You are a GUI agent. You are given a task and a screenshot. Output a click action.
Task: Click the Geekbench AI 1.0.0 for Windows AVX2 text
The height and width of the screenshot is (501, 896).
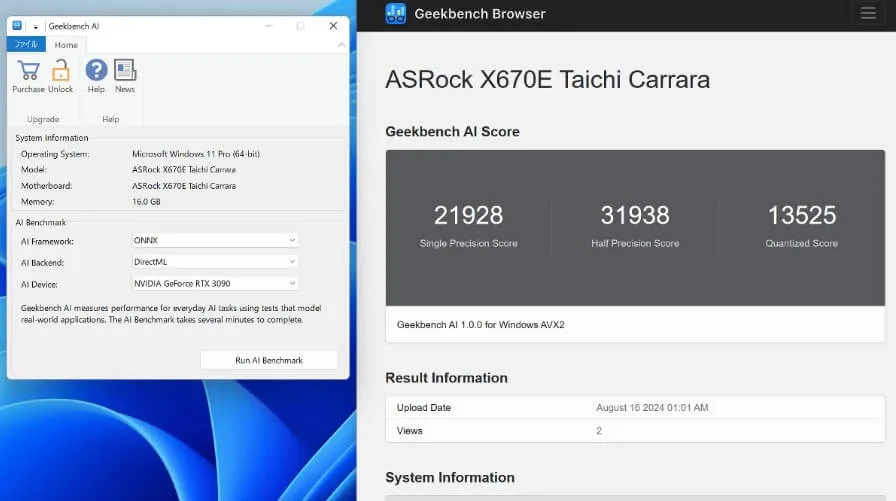tap(481, 324)
